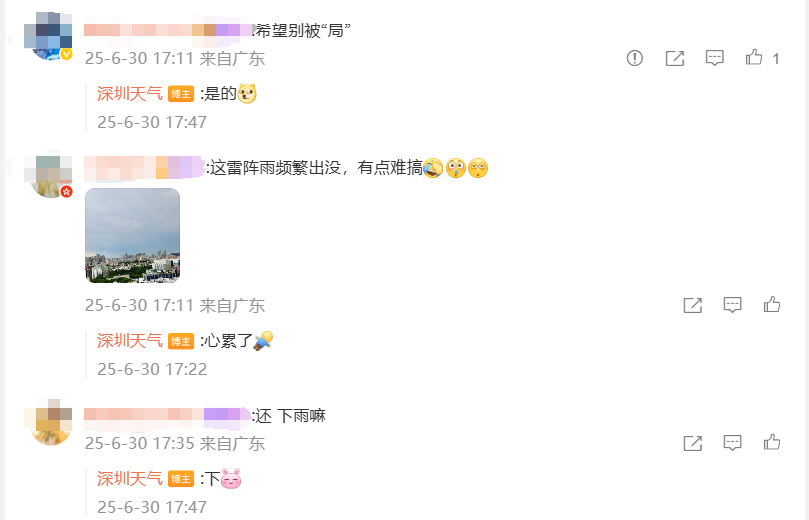Share the 雷阵雨频繁出没 comment

[x=692, y=305]
